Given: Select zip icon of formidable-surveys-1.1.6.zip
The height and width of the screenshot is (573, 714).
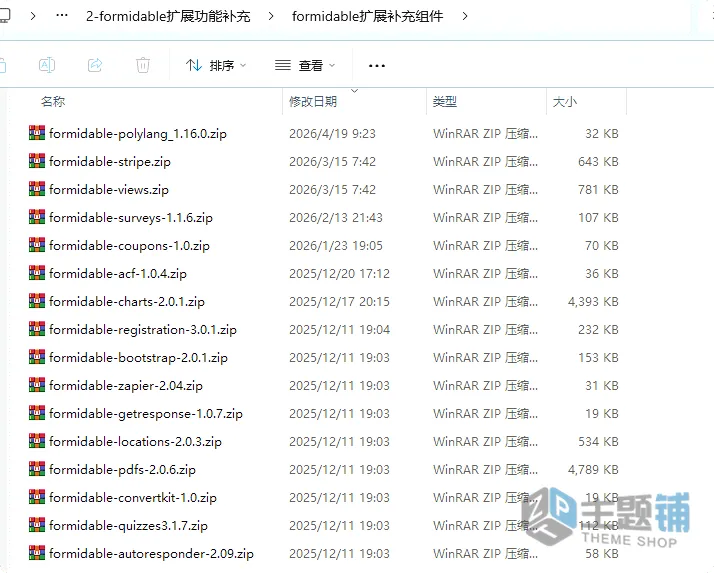Looking at the screenshot, I should coord(37,217).
